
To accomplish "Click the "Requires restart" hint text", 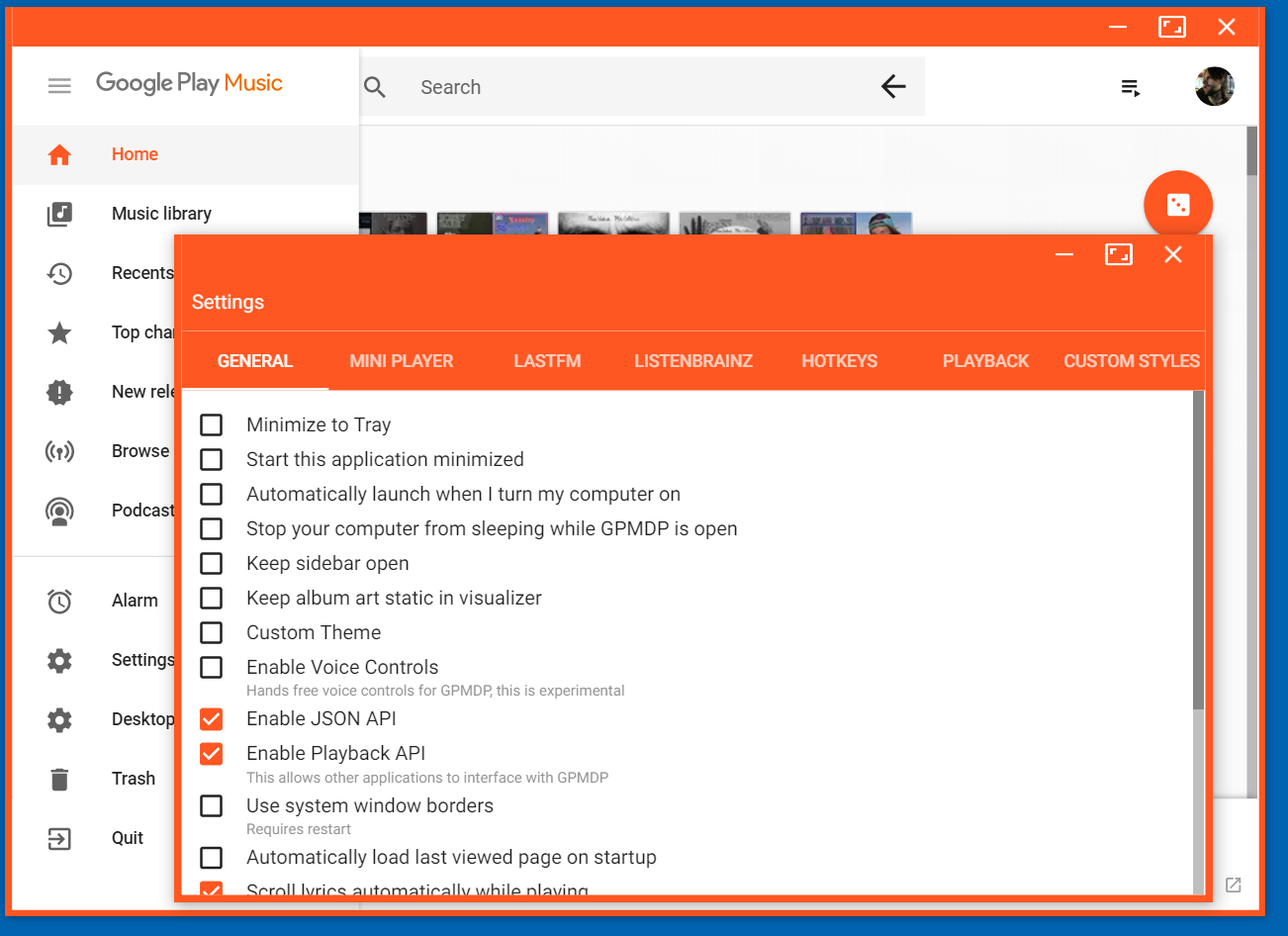I will [x=299, y=829].
